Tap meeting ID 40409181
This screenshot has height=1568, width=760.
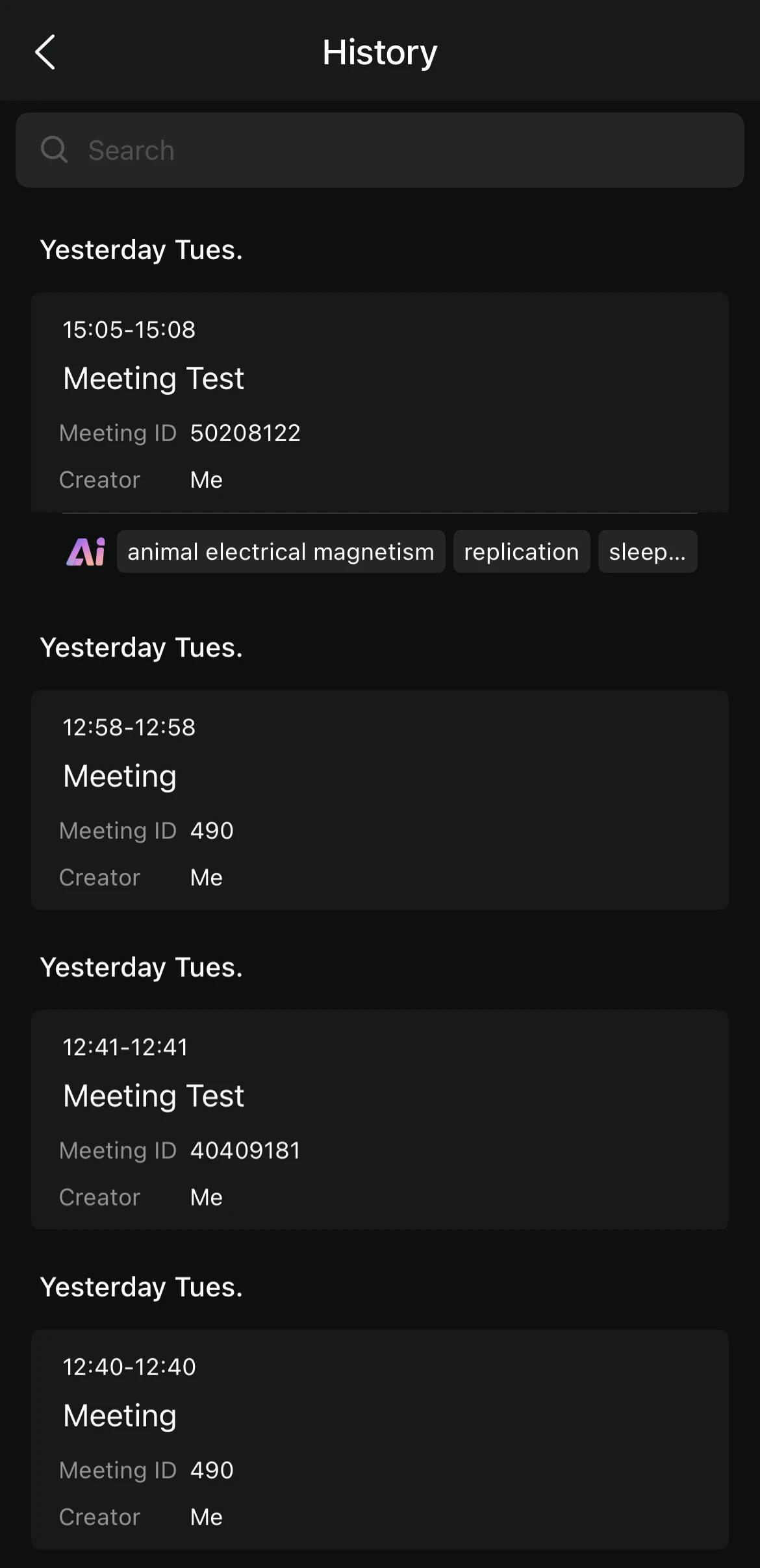point(245,1150)
